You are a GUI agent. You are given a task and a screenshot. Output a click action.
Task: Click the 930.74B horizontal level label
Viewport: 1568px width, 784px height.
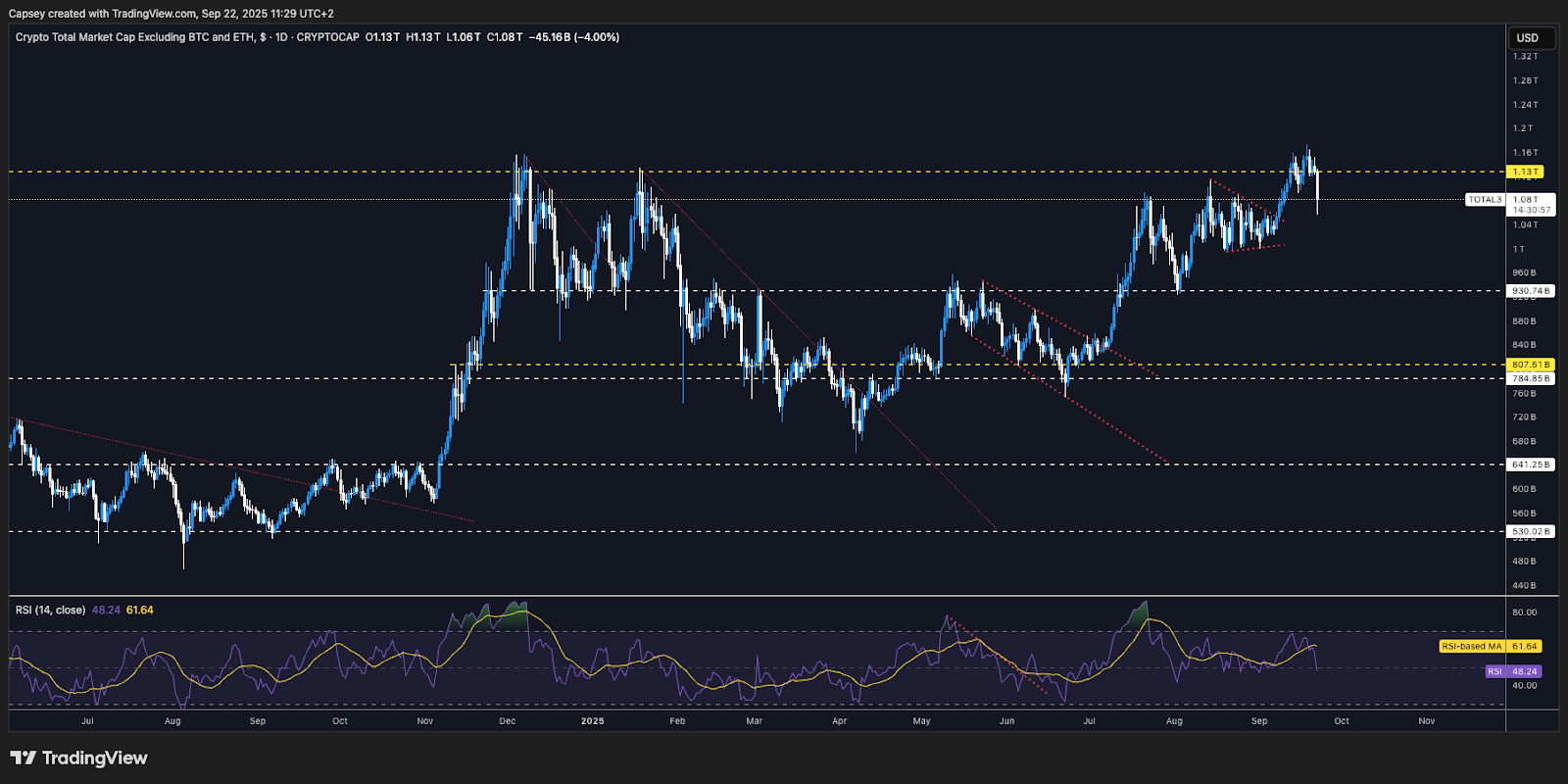1531,291
